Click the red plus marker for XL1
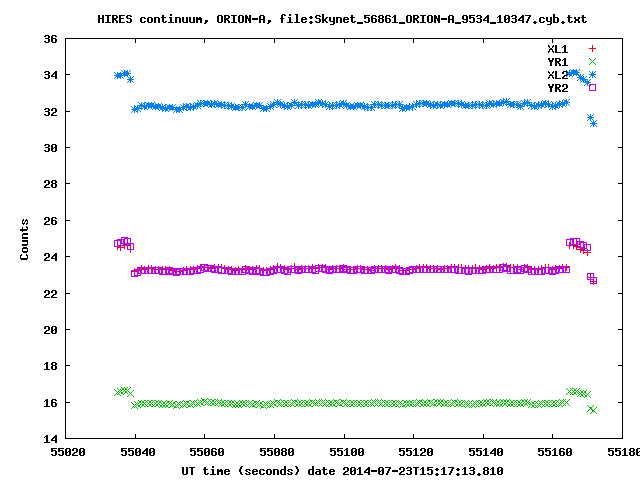 [x=592, y=48]
